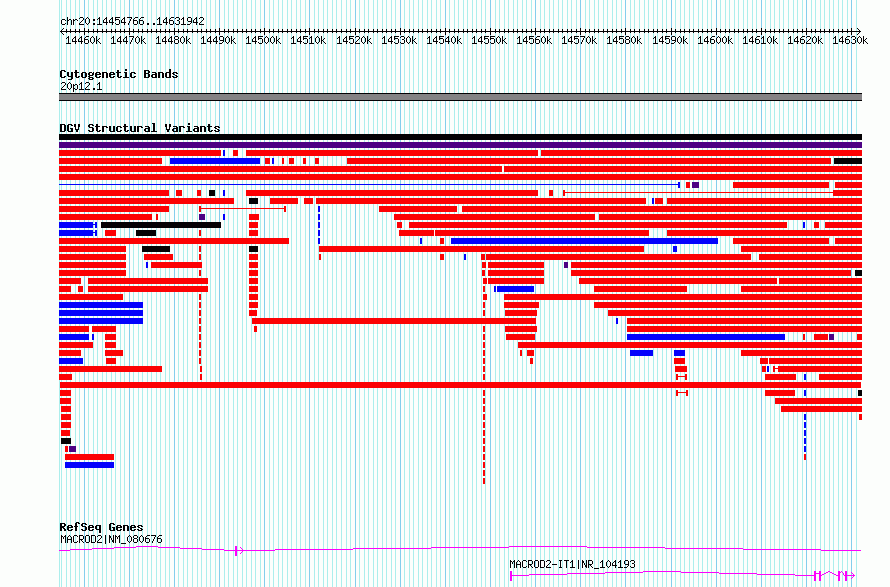890x587 pixels.
Task: Click the 14510k ruler label
Action: tap(308, 40)
